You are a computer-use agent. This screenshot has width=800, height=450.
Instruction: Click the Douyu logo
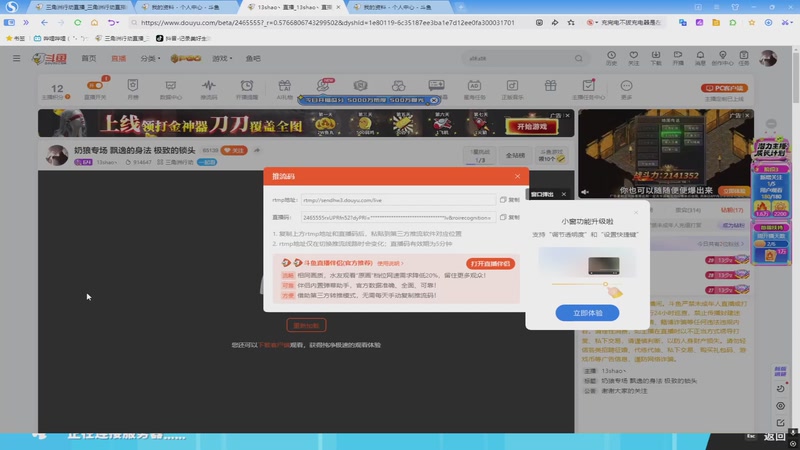tap(49, 58)
